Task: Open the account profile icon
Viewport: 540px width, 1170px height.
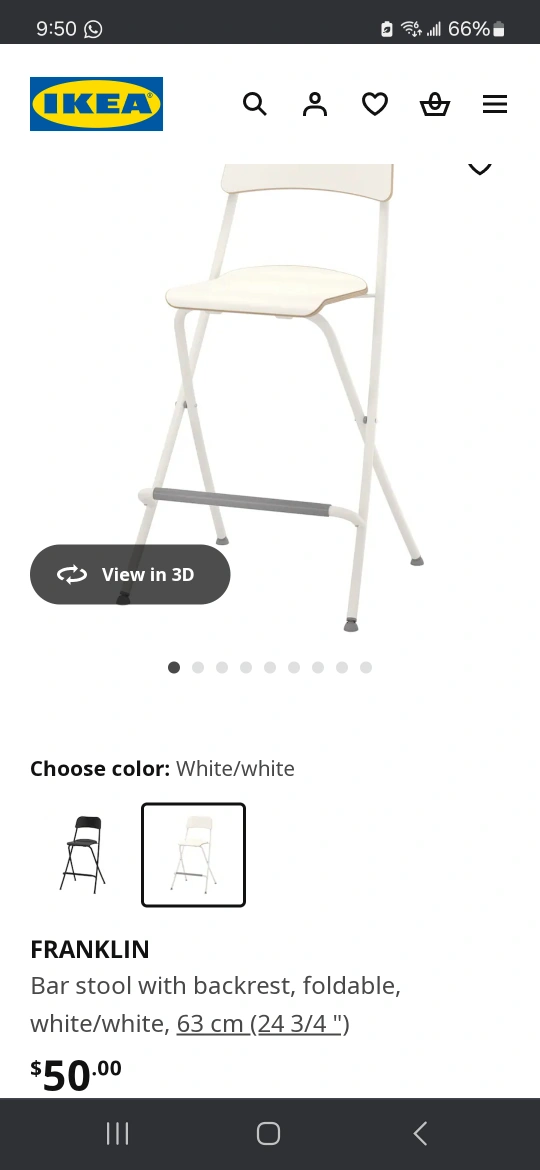Action: click(315, 104)
